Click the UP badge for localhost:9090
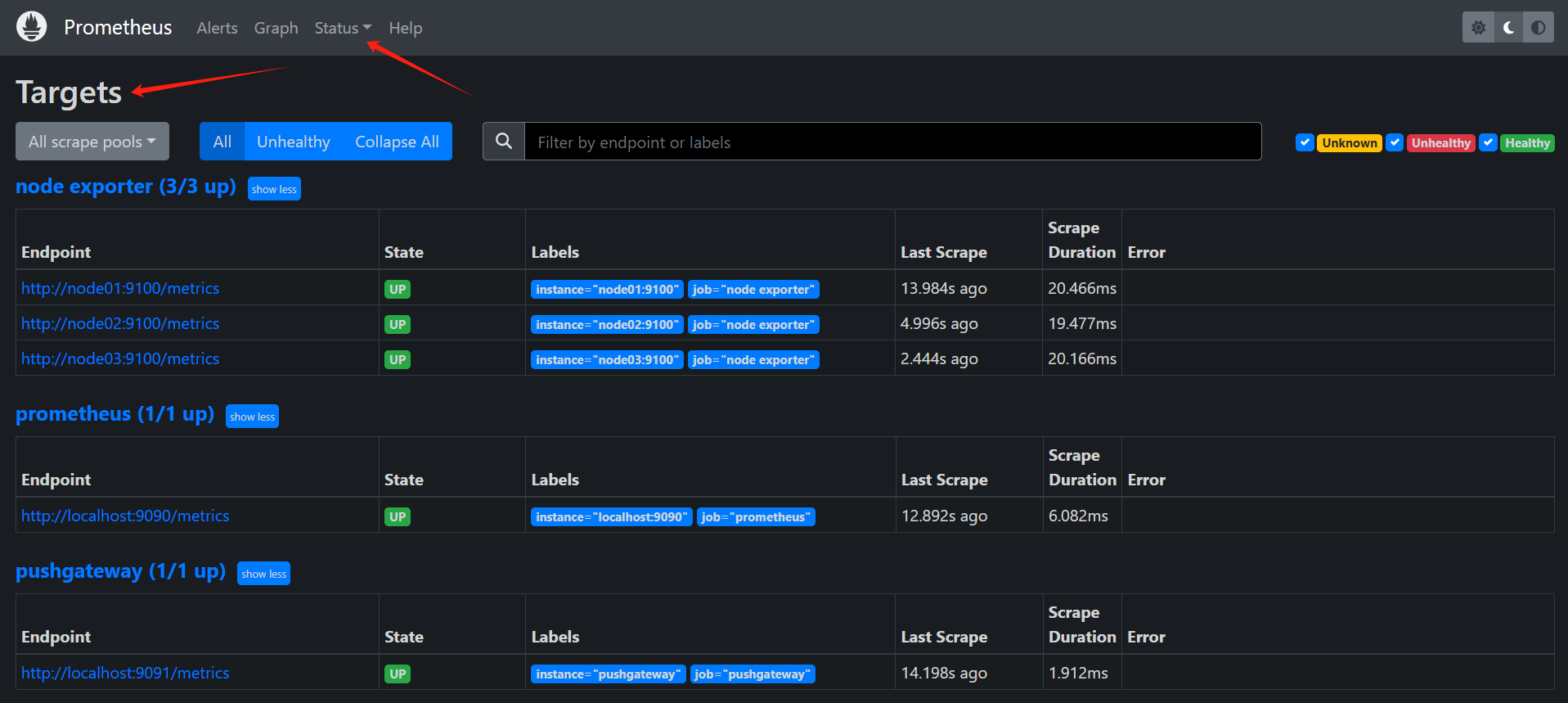 click(398, 516)
